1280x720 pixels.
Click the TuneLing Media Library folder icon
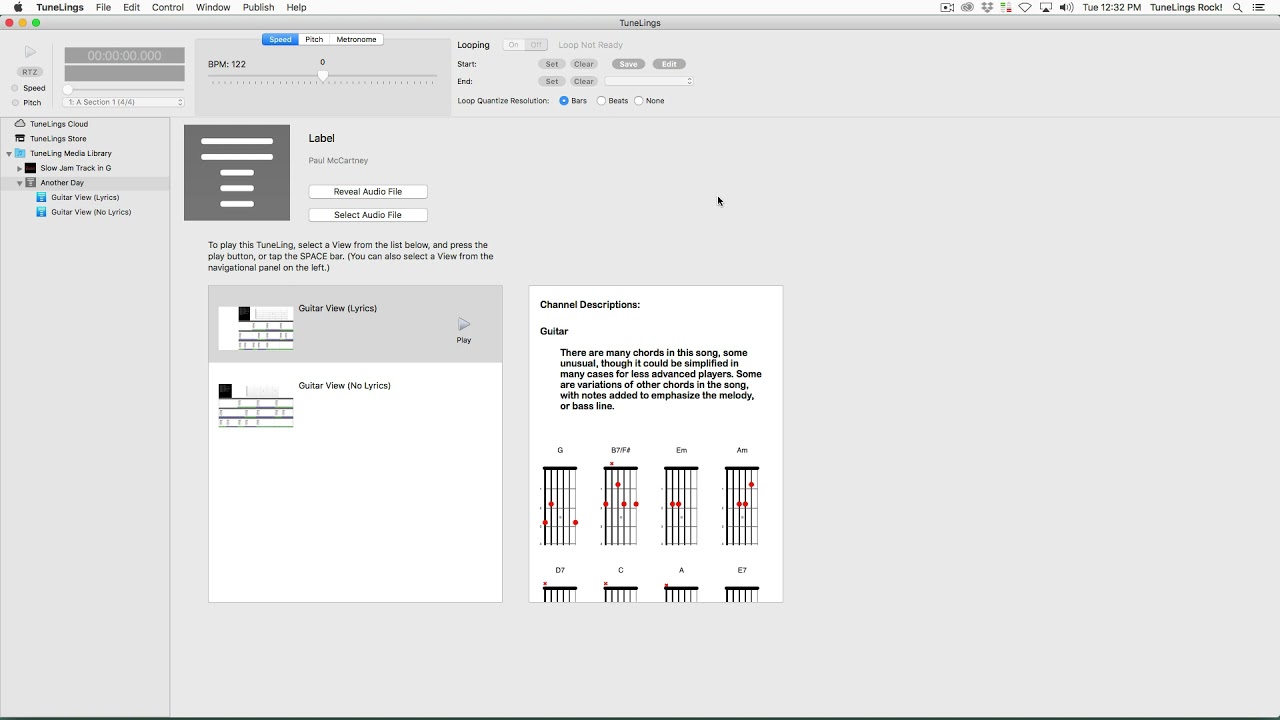20,153
